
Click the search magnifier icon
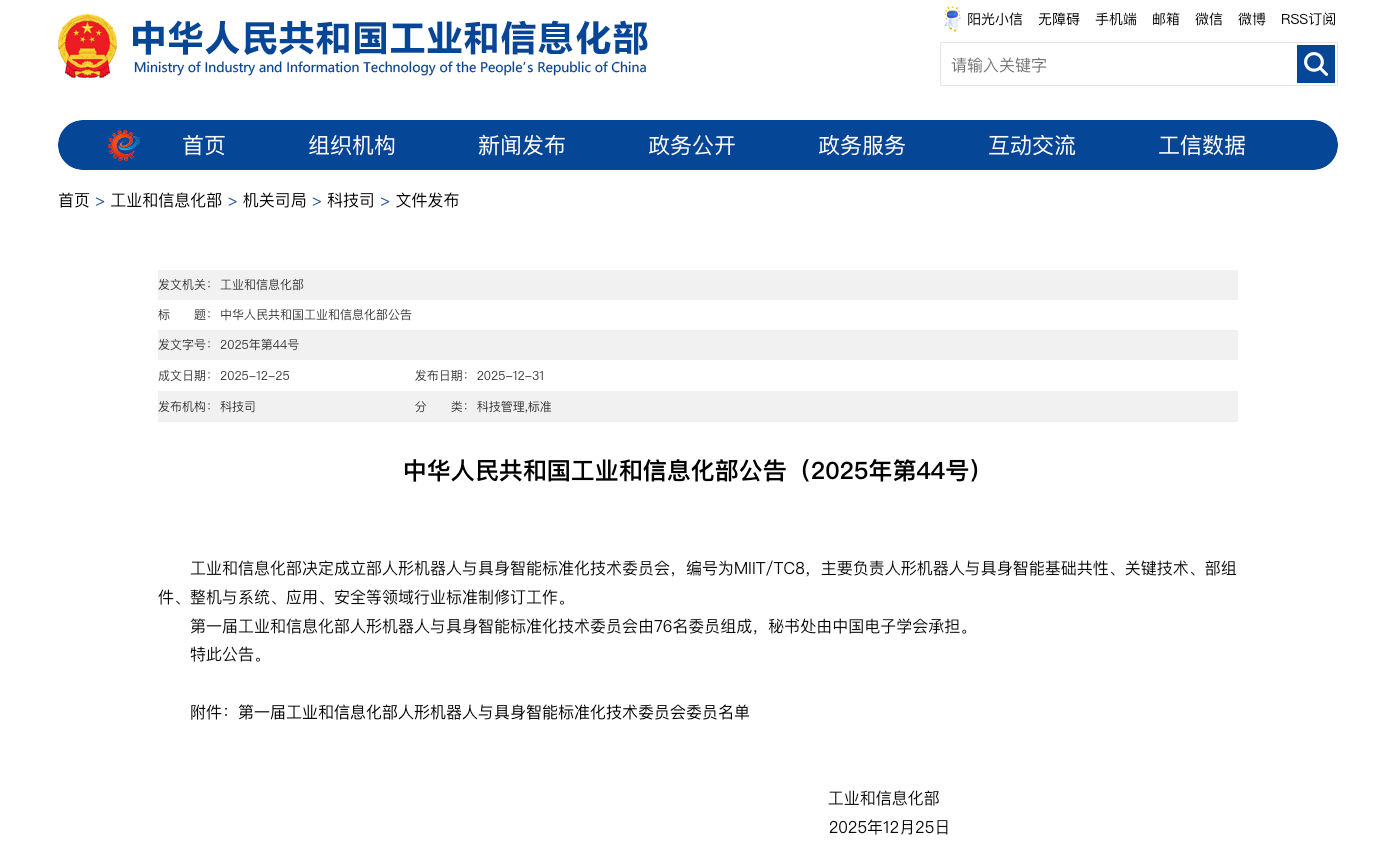pos(1315,64)
